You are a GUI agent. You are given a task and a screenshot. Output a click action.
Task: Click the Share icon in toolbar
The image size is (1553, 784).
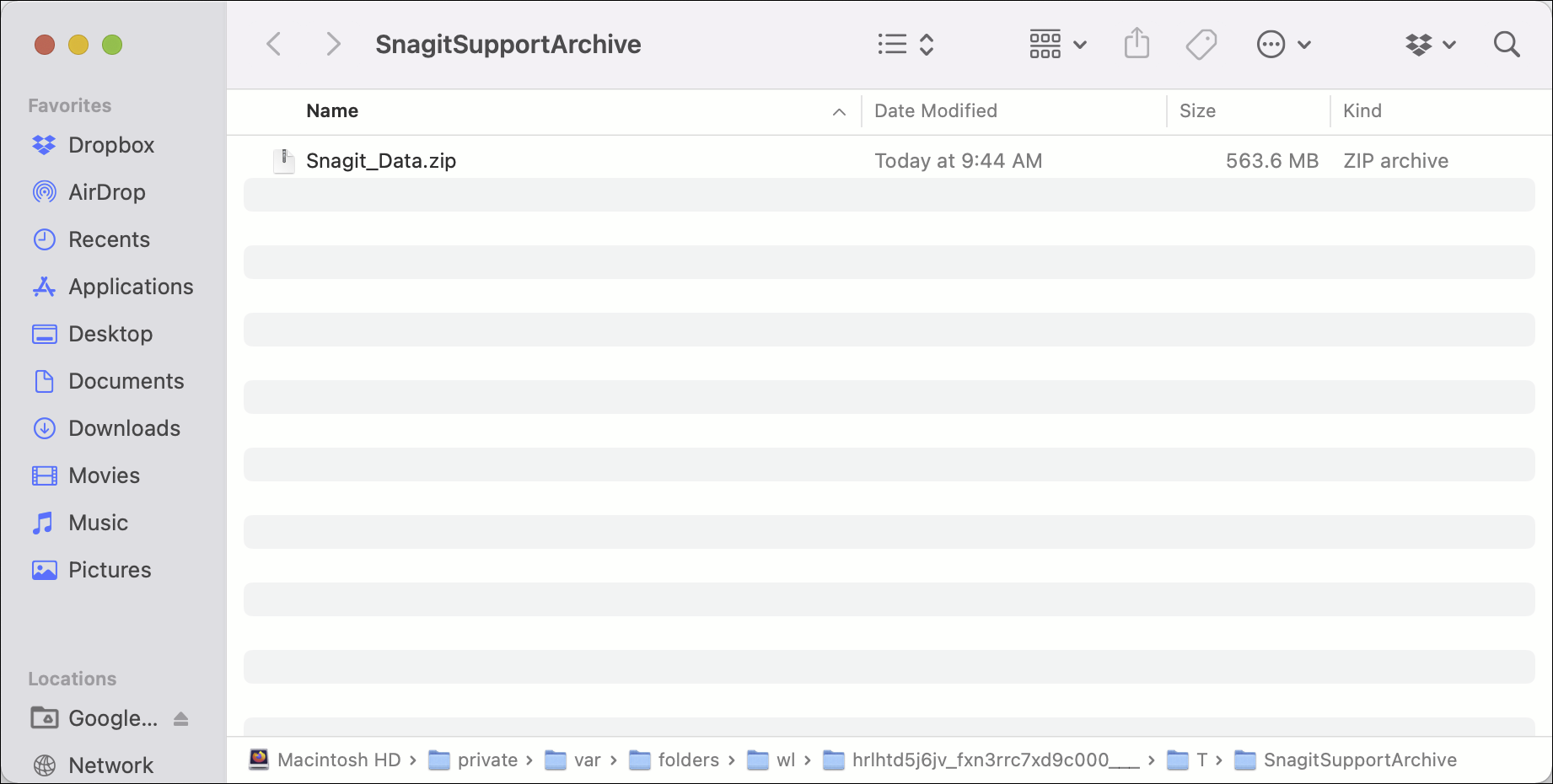[x=1137, y=44]
